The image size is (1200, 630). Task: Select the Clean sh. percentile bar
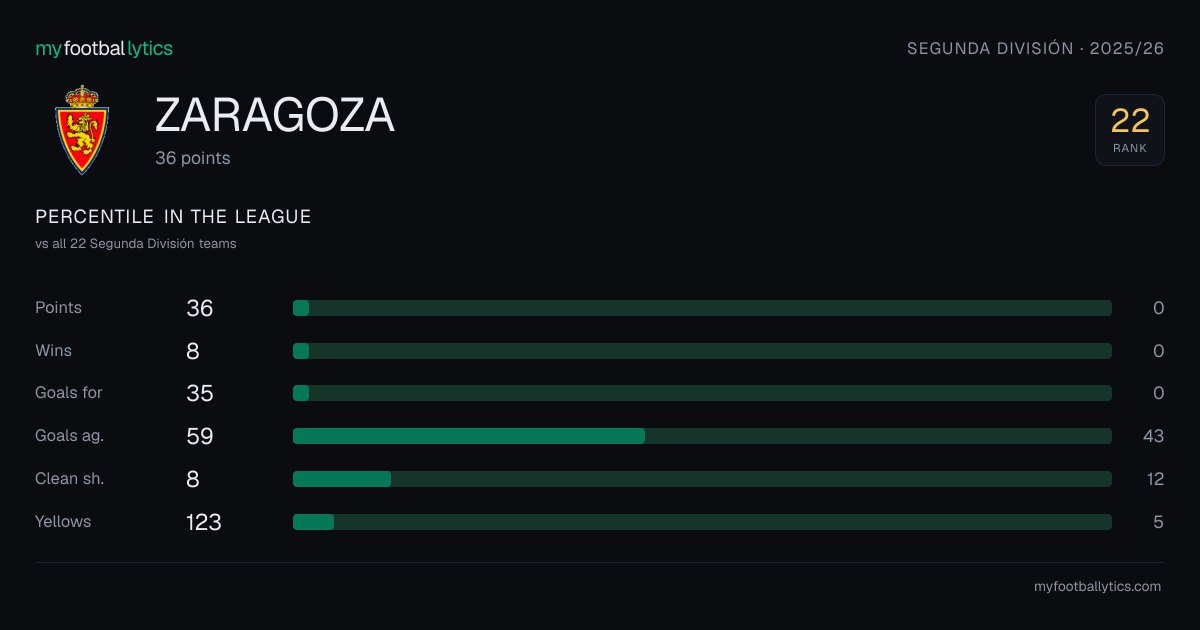tap(702, 479)
